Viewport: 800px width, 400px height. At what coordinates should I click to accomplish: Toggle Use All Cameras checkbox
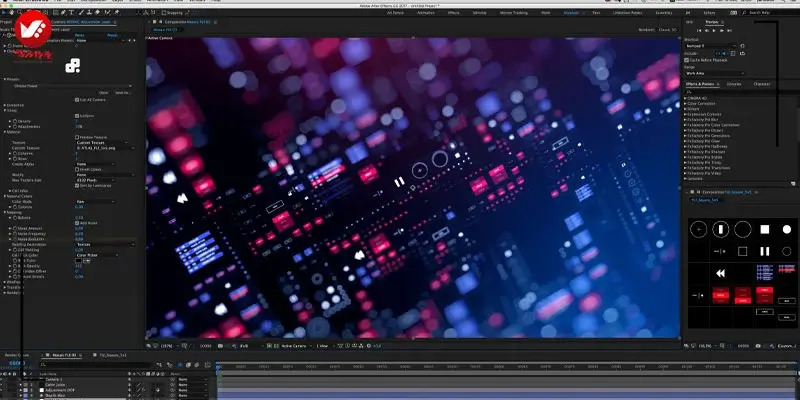tap(77, 99)
